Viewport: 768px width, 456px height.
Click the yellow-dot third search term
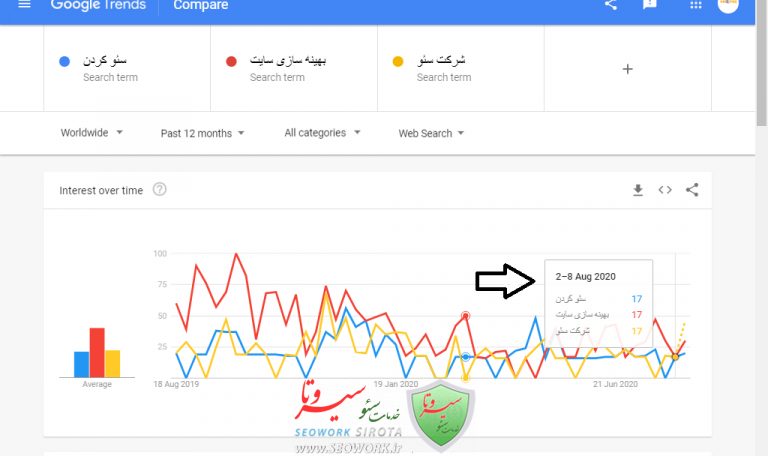[443, 68]
